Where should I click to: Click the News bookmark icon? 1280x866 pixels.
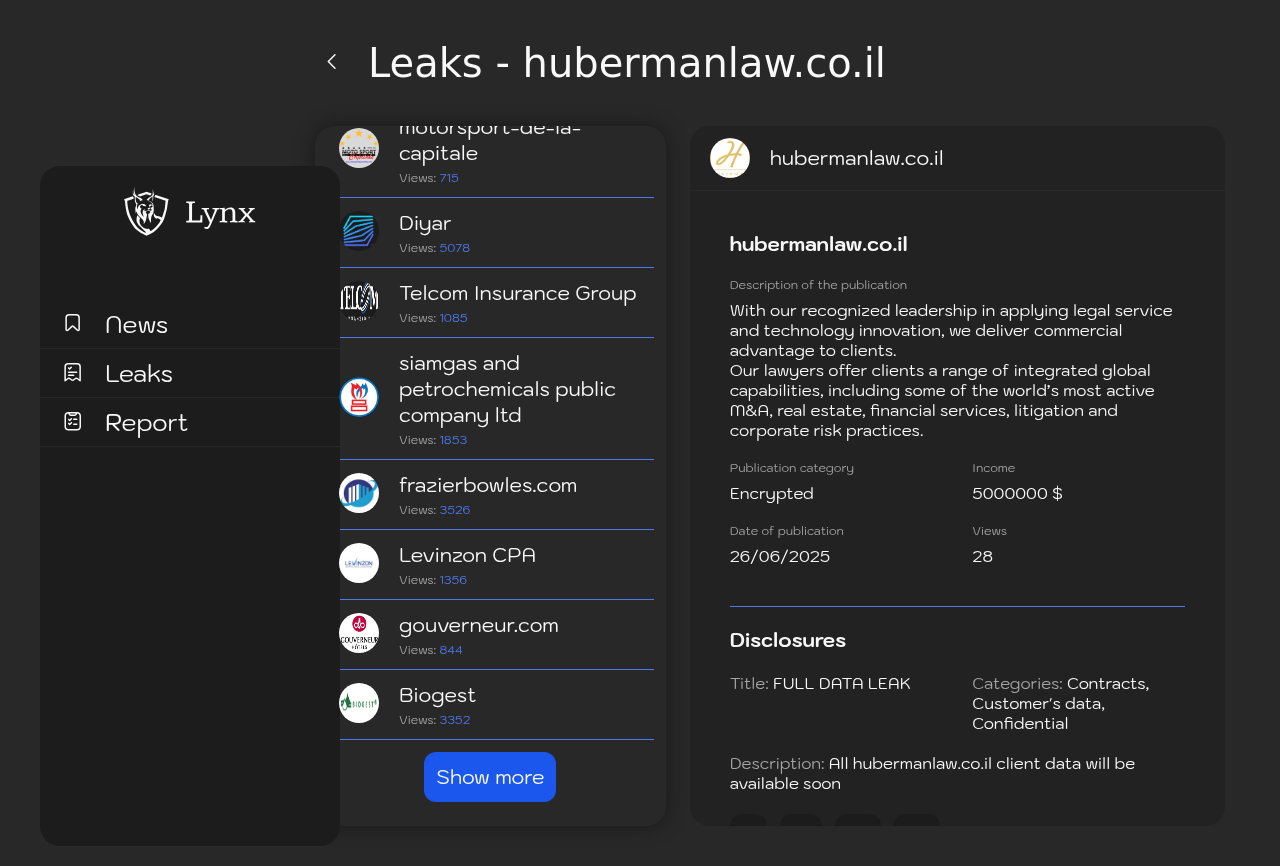(73, 323)
